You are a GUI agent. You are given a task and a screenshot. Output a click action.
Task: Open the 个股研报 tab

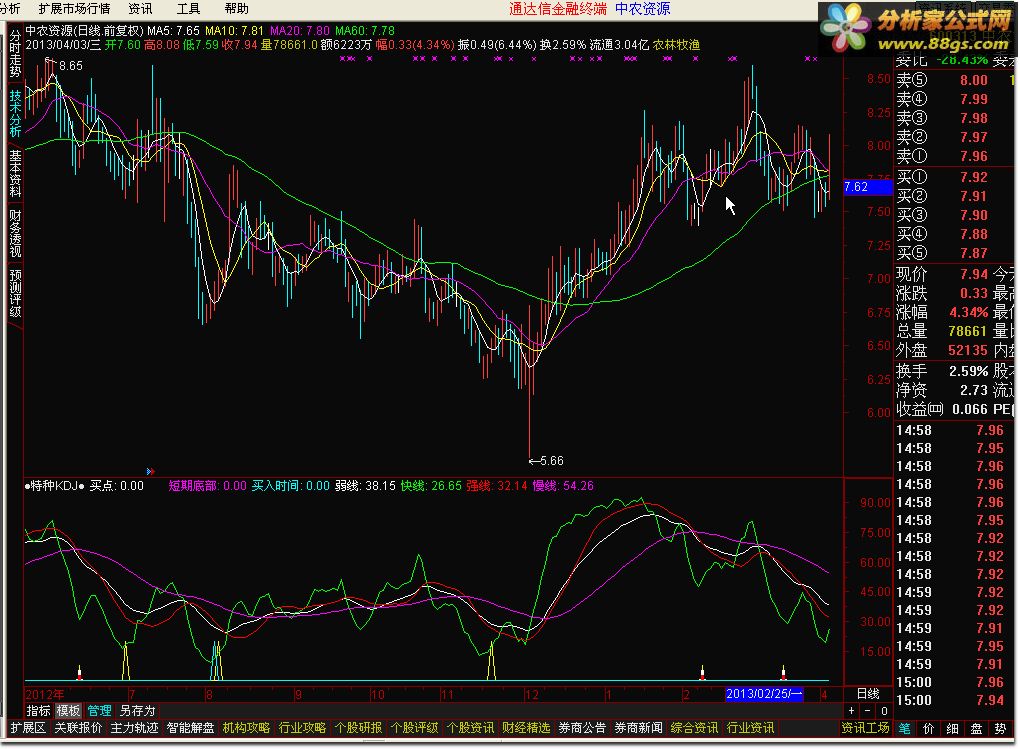(358, 728)
